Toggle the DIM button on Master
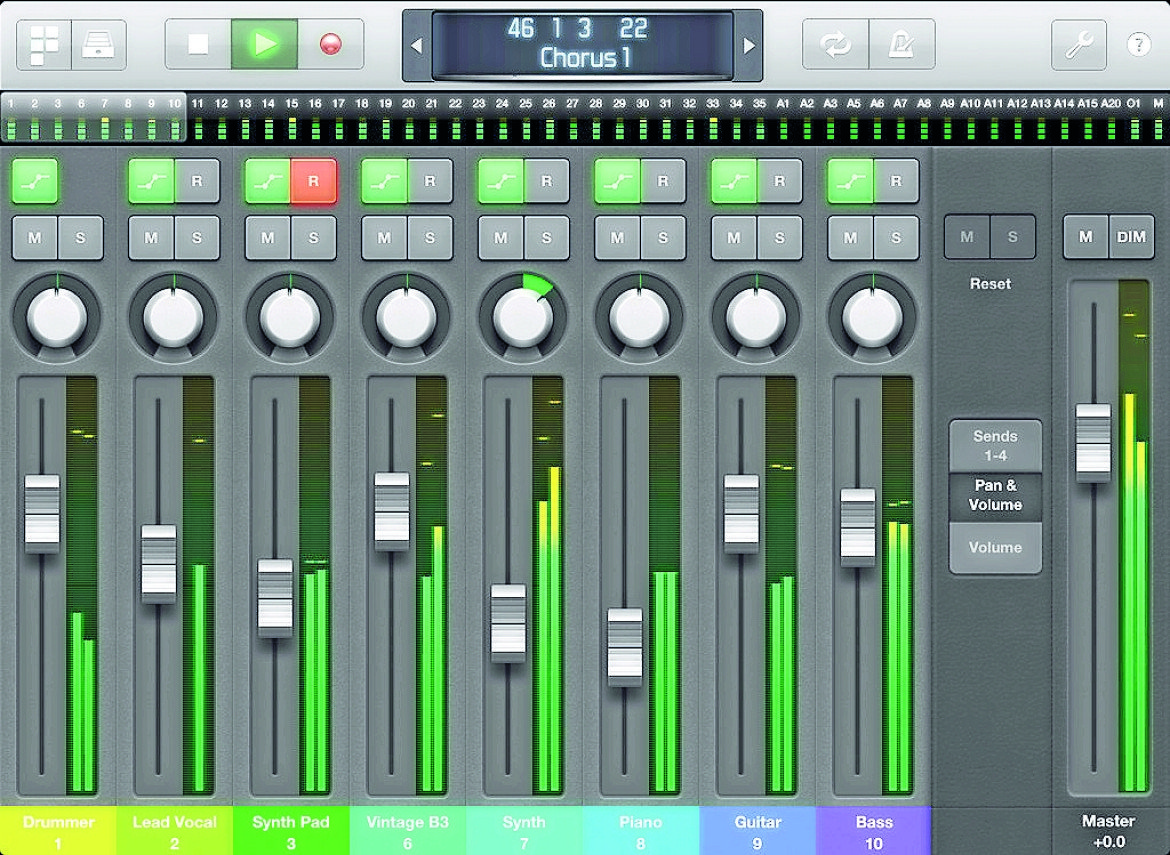Viewport: 1170px width, 855px height. click(x=1131, y=237)
